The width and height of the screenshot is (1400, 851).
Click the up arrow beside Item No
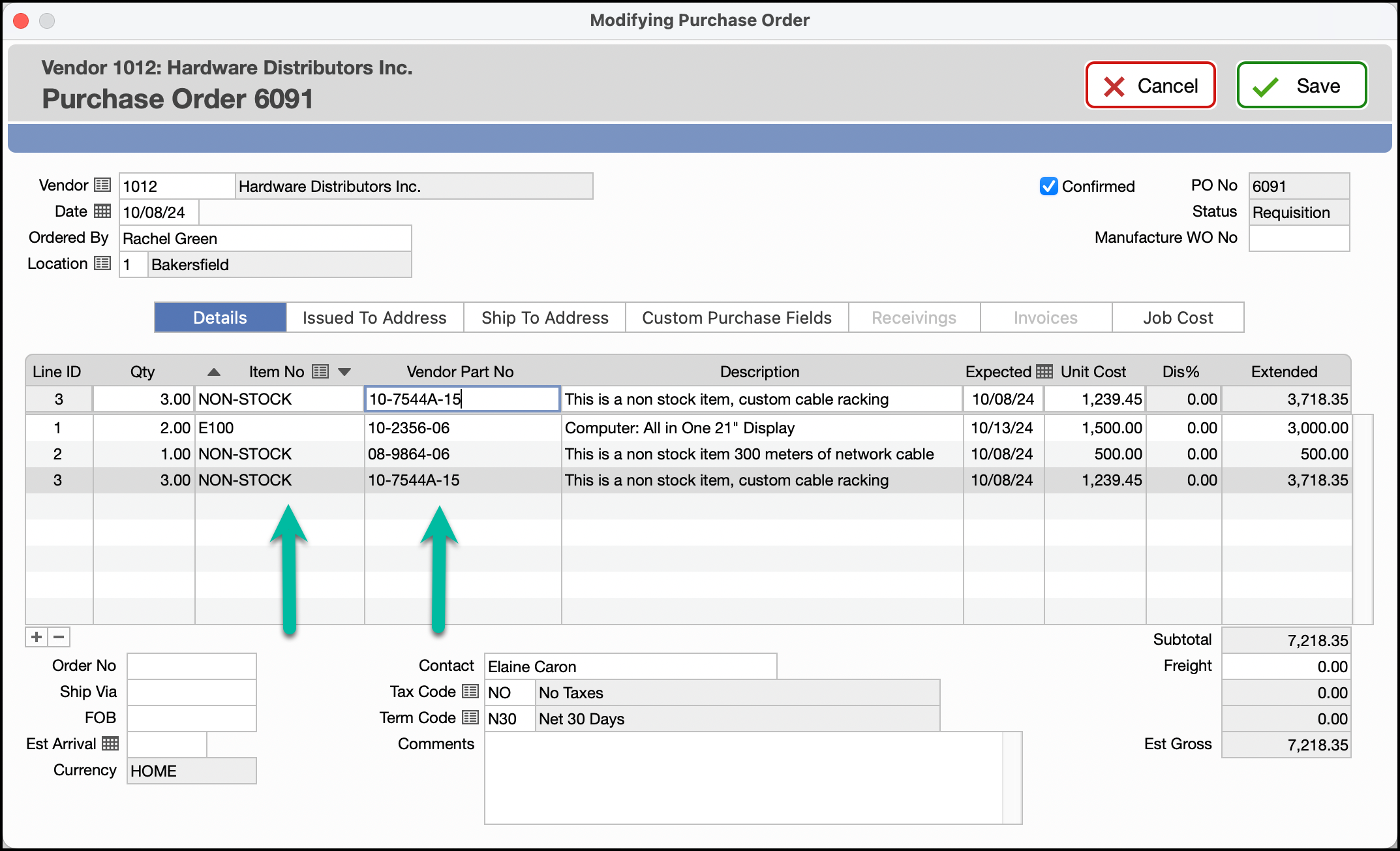click(x=213, y=372)
